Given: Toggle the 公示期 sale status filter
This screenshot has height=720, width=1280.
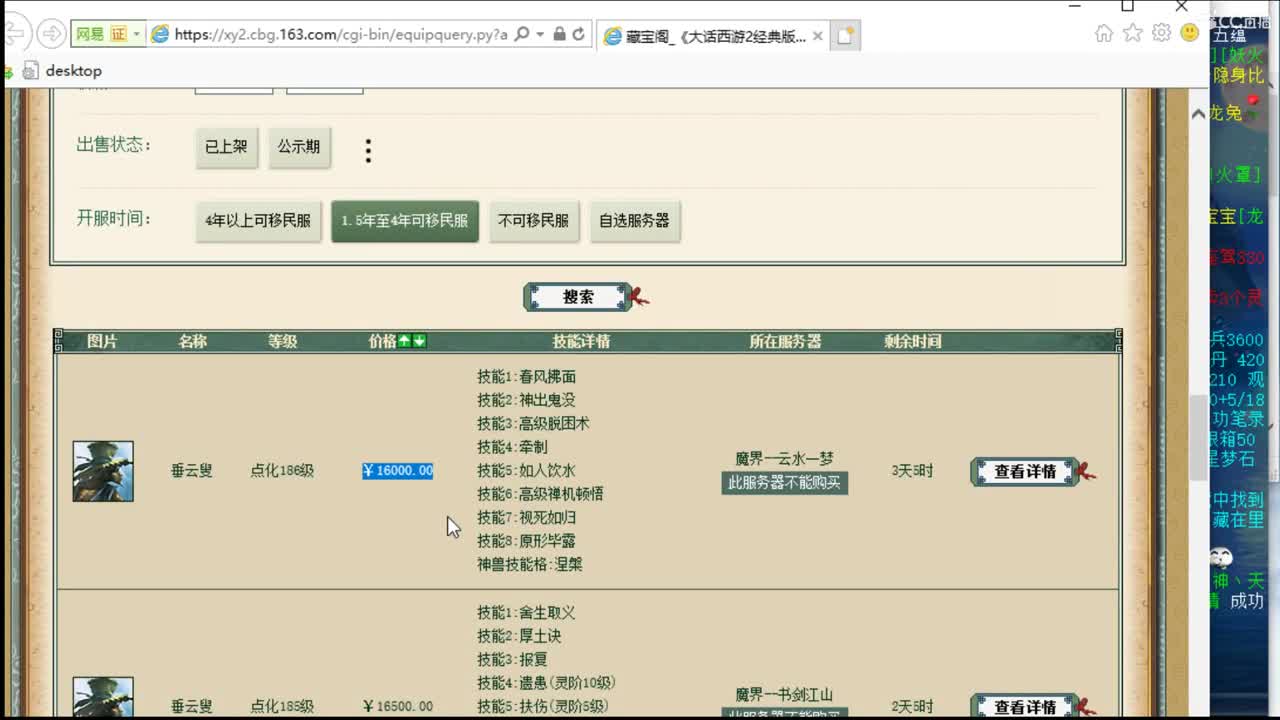Looking at the screenshot, I should pyautogui.click(x=299, y=147).
